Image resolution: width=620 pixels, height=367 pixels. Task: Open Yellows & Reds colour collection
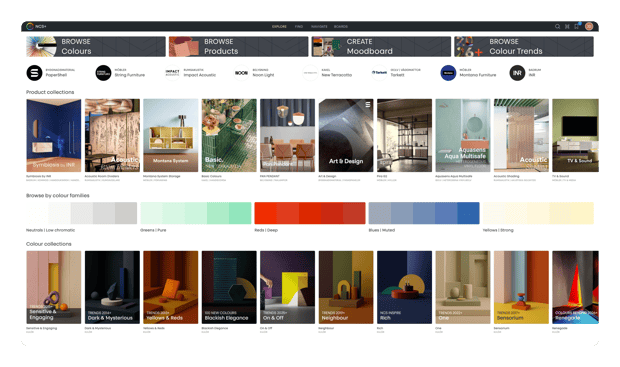[x=171, y=287]
